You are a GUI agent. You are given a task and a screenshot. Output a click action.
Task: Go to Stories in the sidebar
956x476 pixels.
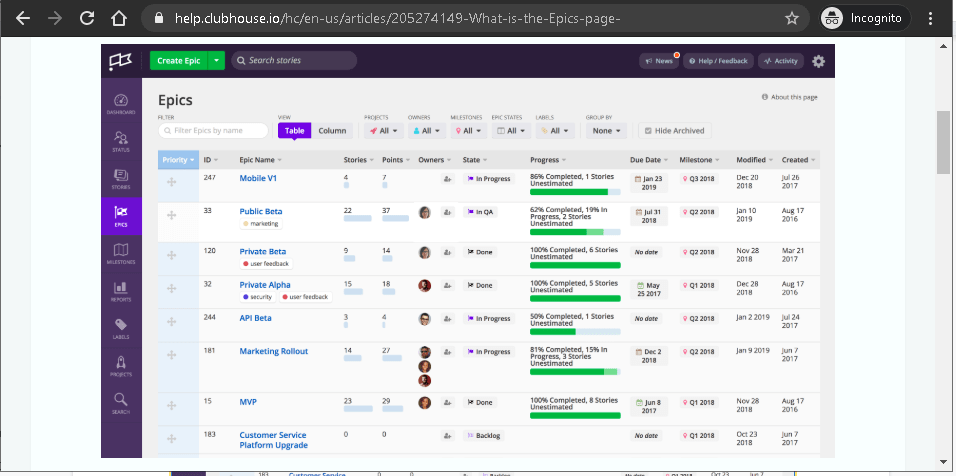click(121, 179)
